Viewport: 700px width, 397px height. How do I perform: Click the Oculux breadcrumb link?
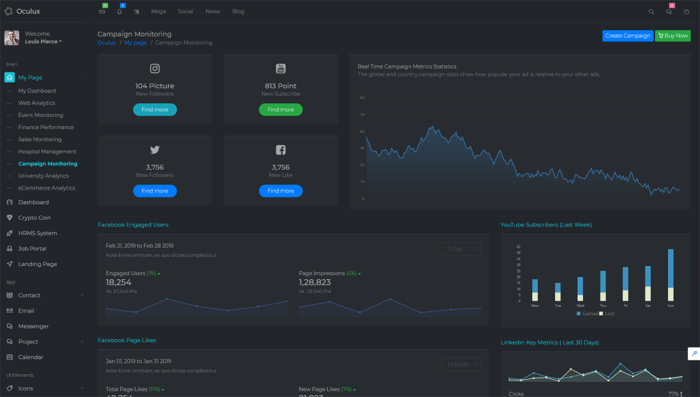tap(106, 43)
